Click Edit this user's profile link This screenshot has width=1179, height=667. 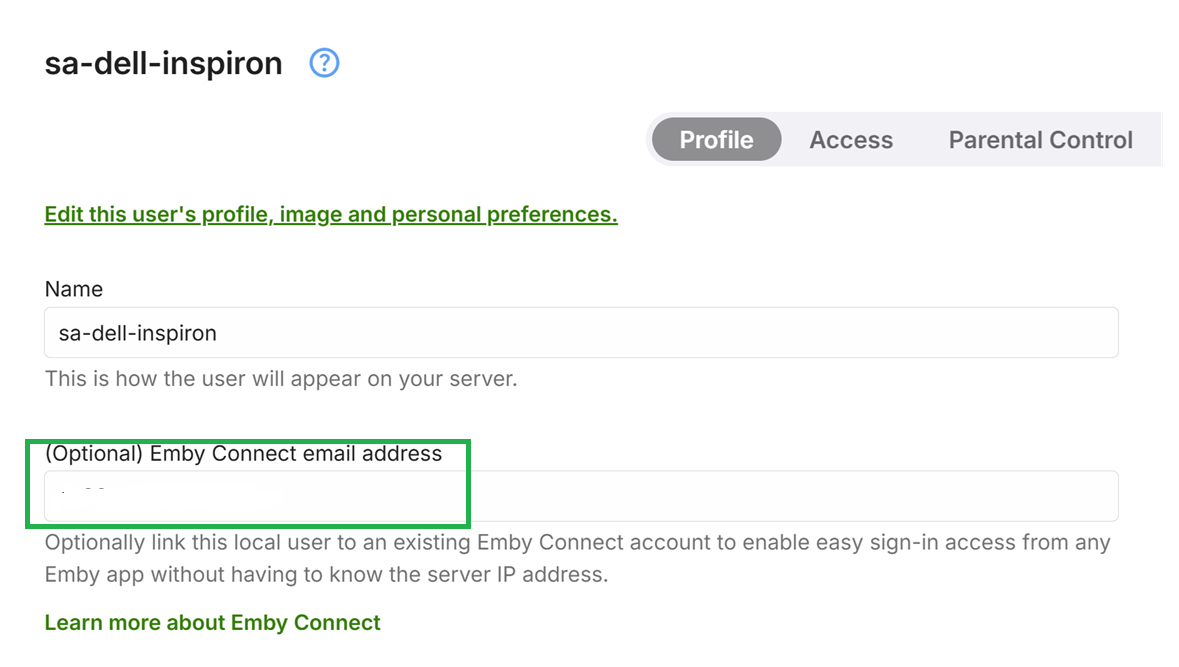[x=330, y=215]
